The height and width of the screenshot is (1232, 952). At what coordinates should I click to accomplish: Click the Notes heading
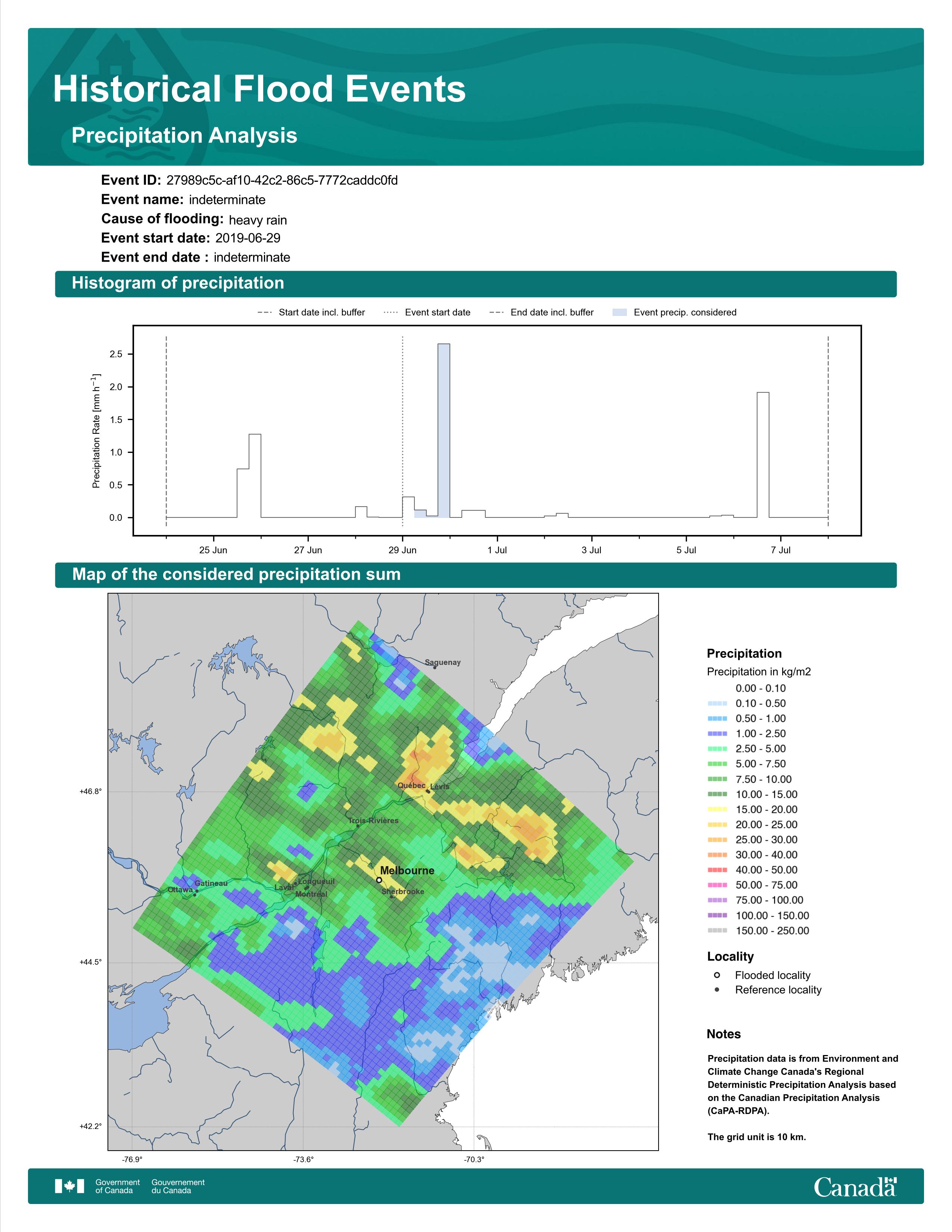(x=724, y=1034)
